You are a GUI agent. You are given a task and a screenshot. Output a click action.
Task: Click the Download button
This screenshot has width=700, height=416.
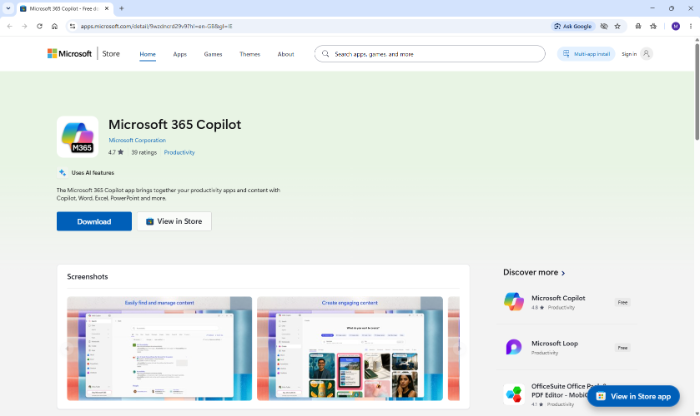[94, 221]
